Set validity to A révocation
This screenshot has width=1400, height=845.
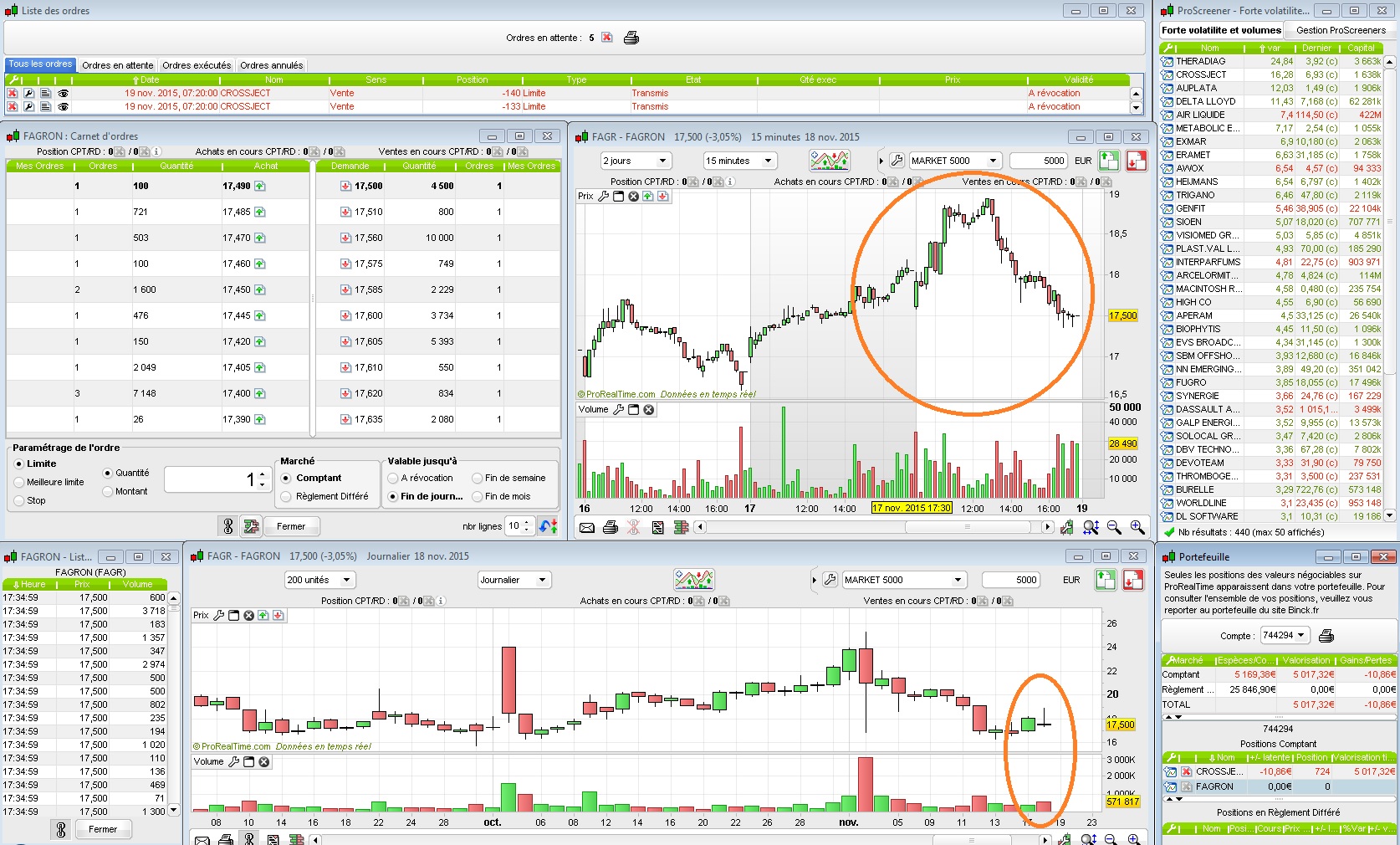[393, 478]
